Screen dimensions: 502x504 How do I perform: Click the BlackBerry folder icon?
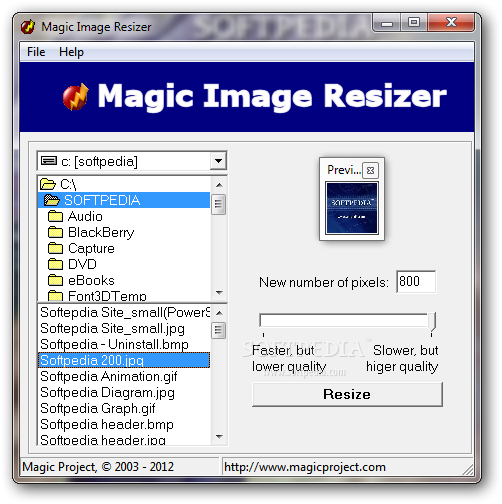(x=55, y=232)
